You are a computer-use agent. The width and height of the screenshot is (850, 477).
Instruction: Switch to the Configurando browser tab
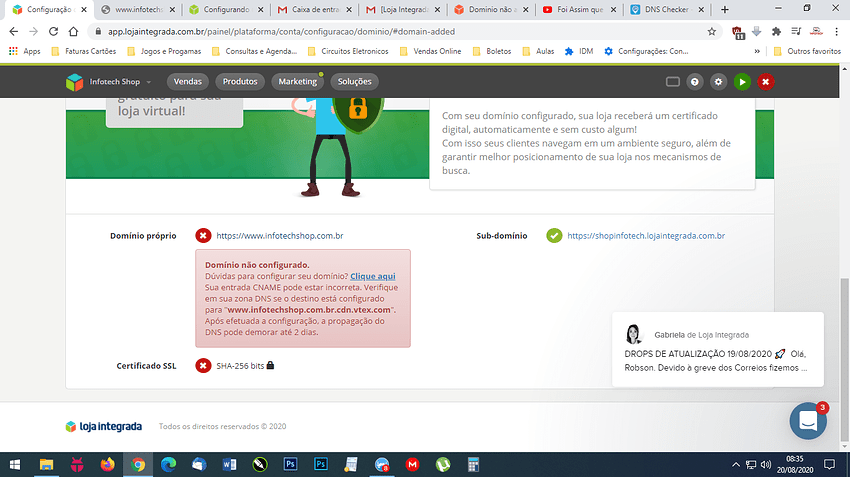click(226, 9)
